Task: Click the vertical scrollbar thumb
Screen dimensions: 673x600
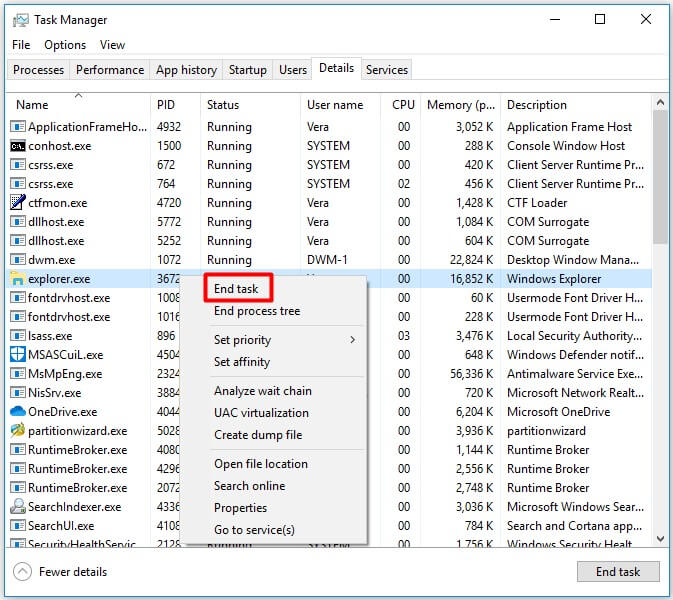Action: click(660, 177)
